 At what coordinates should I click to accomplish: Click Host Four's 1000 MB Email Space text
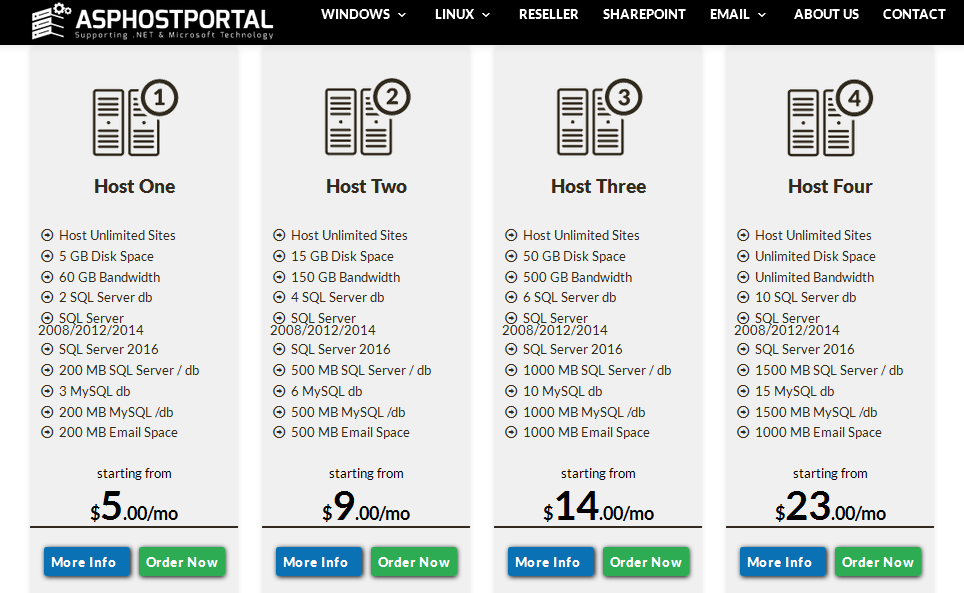coord(818,433)
